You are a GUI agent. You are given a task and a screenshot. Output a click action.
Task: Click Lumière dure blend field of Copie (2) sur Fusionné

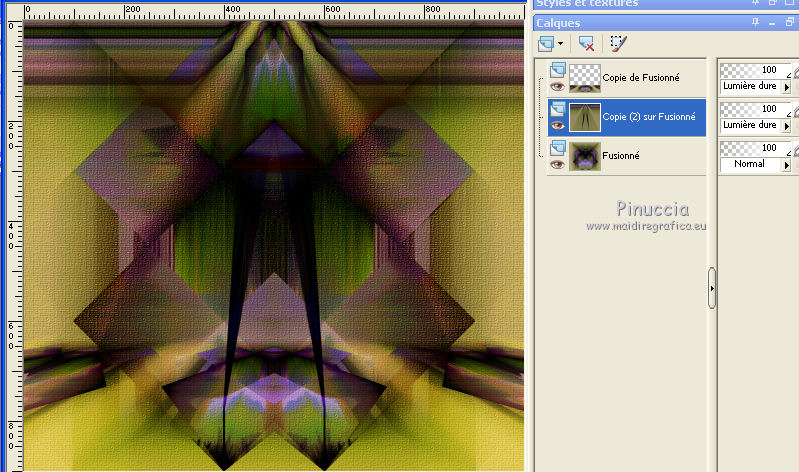[x=751, y=125]
